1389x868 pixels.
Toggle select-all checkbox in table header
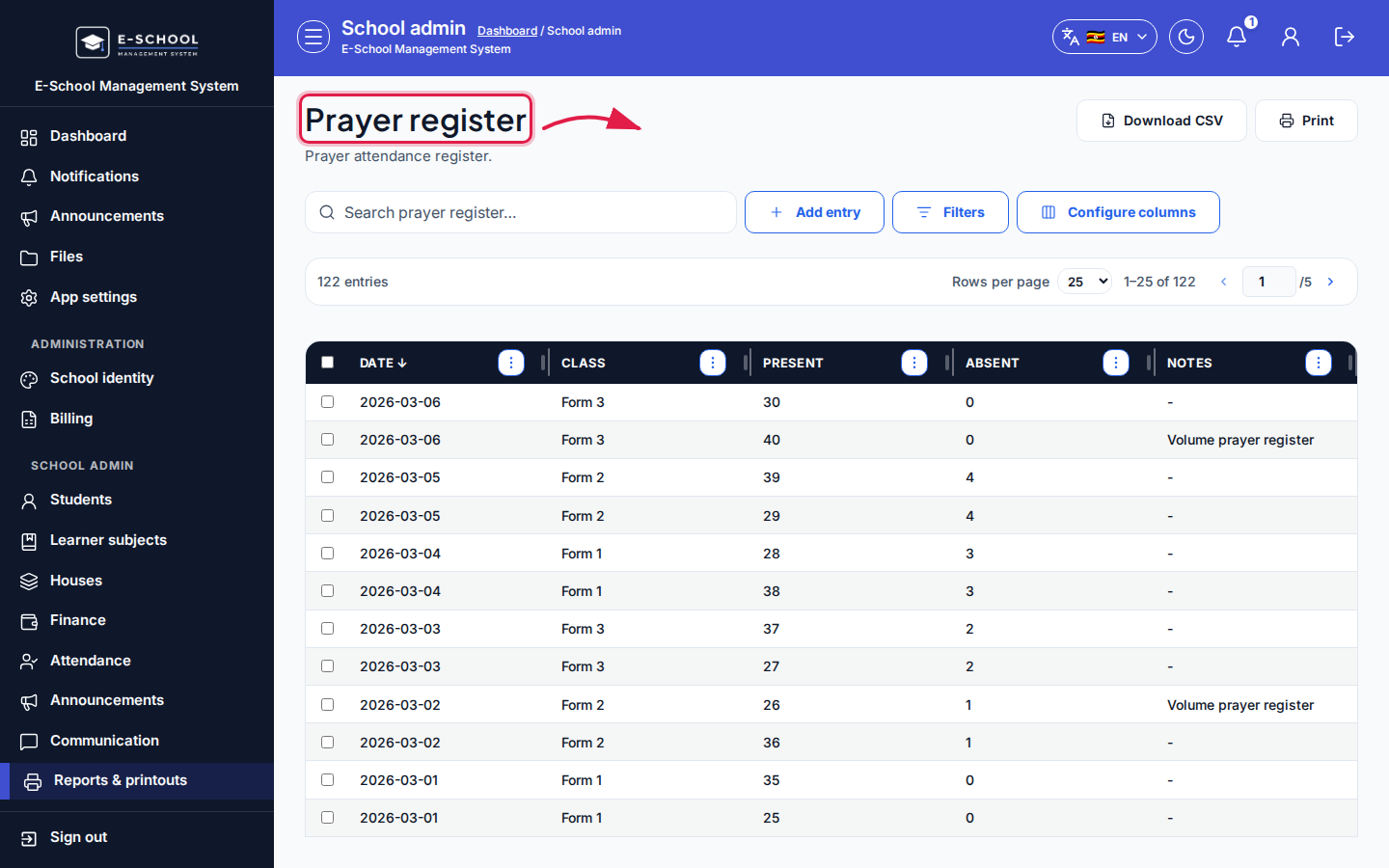[328, 363]
